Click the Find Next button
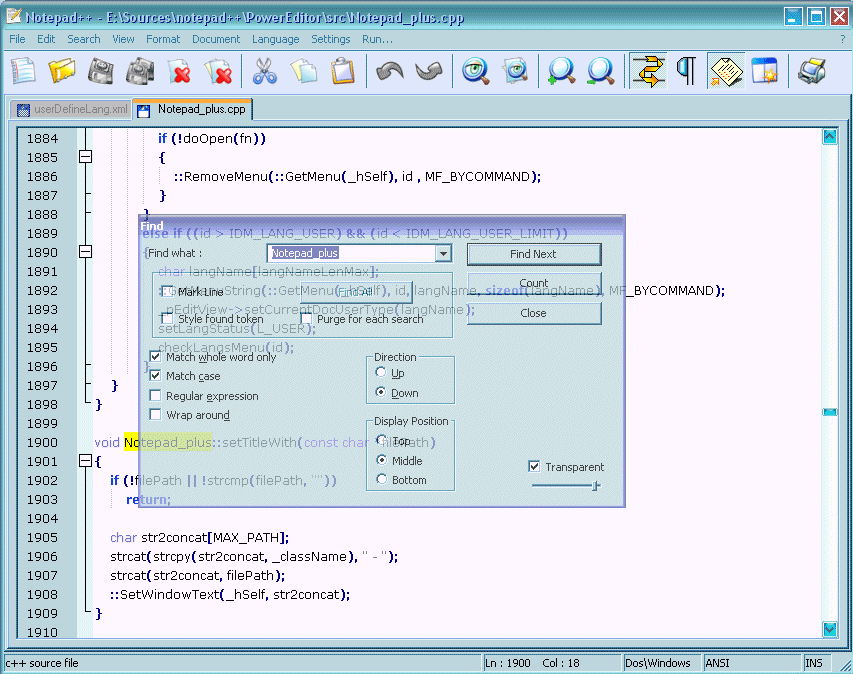Screen dimensions: 853x674 pyautogui.click(x=534, y=254)
